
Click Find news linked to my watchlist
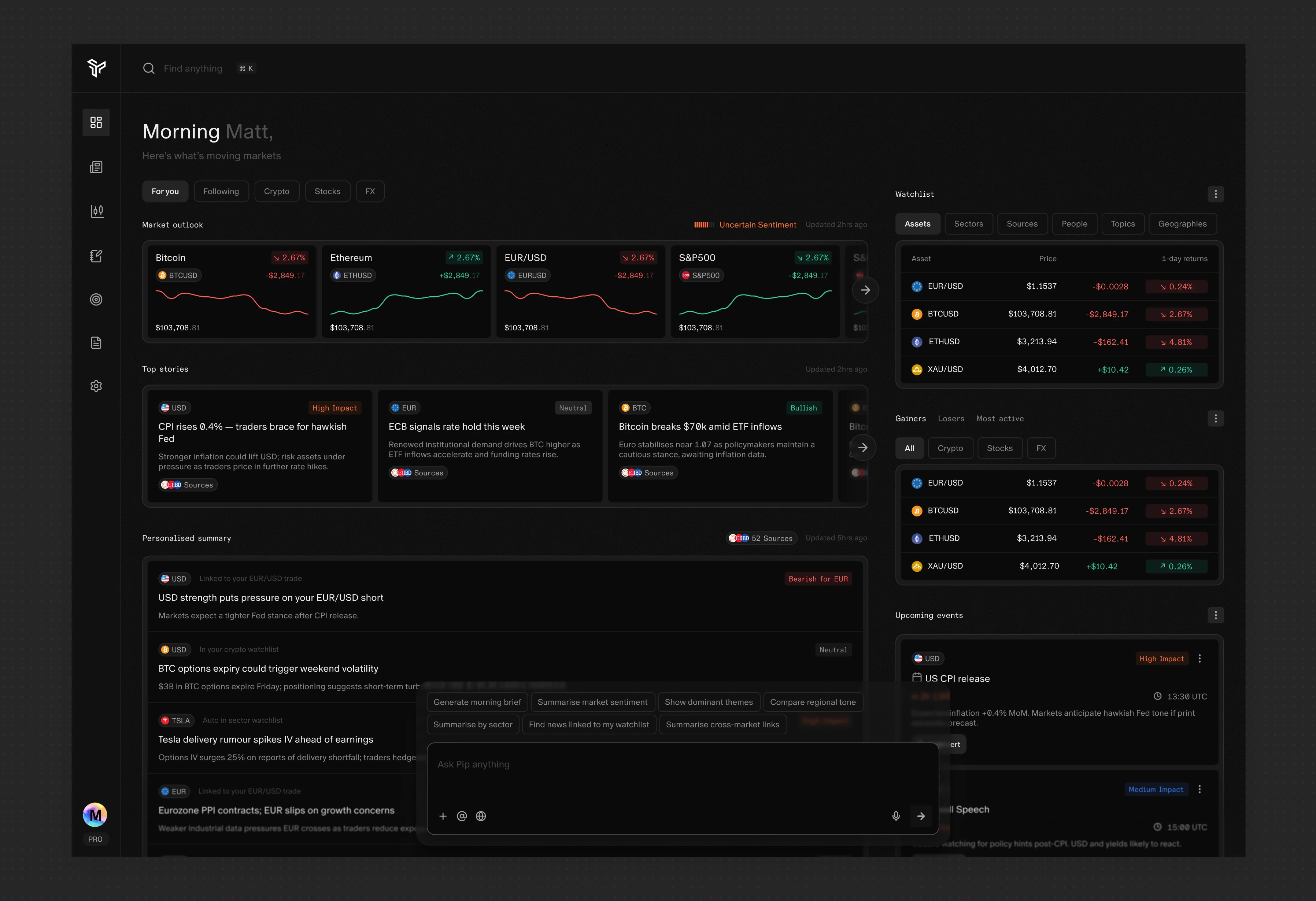point(589,724)
